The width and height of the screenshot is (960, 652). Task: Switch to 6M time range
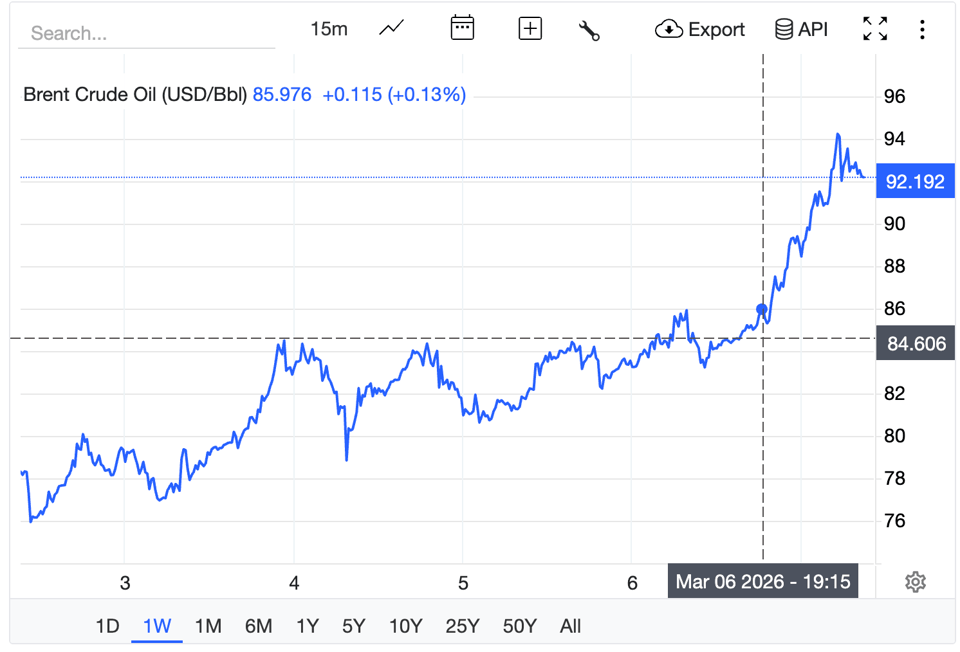tap(258, 626)
